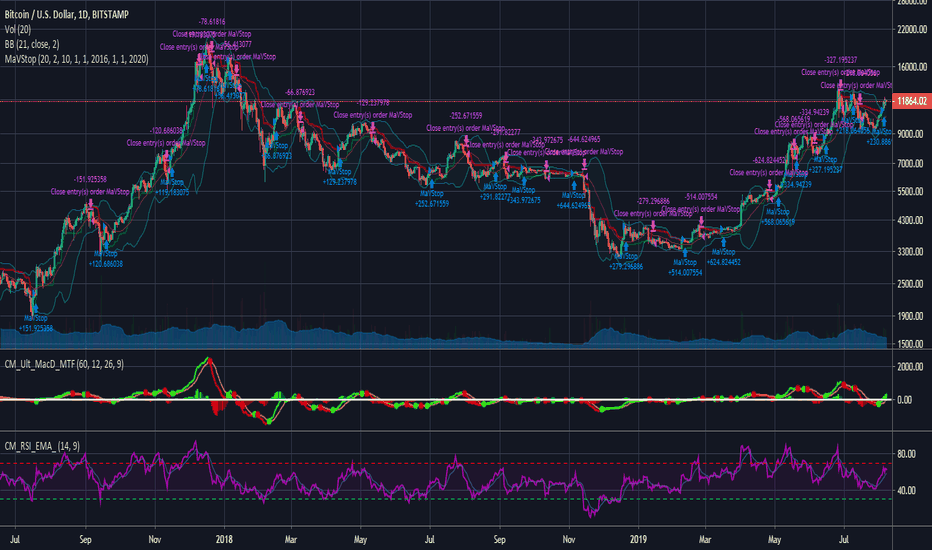Click the 4300.00 price axis value
The height and width of the screenshot is (550, 932).
pyautogui.click(x=912, y=220)
